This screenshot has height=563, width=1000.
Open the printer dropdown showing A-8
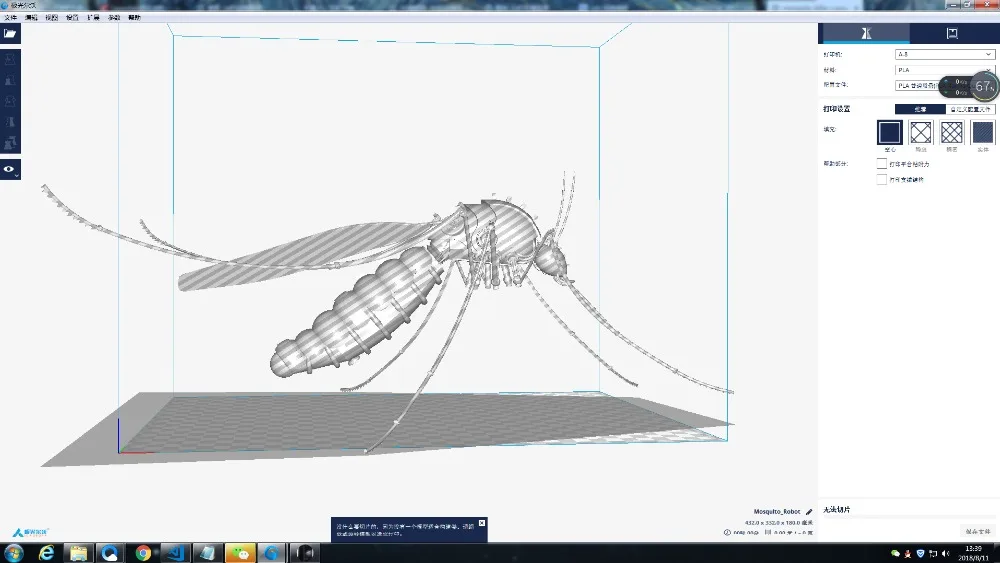tap(945, 54)
